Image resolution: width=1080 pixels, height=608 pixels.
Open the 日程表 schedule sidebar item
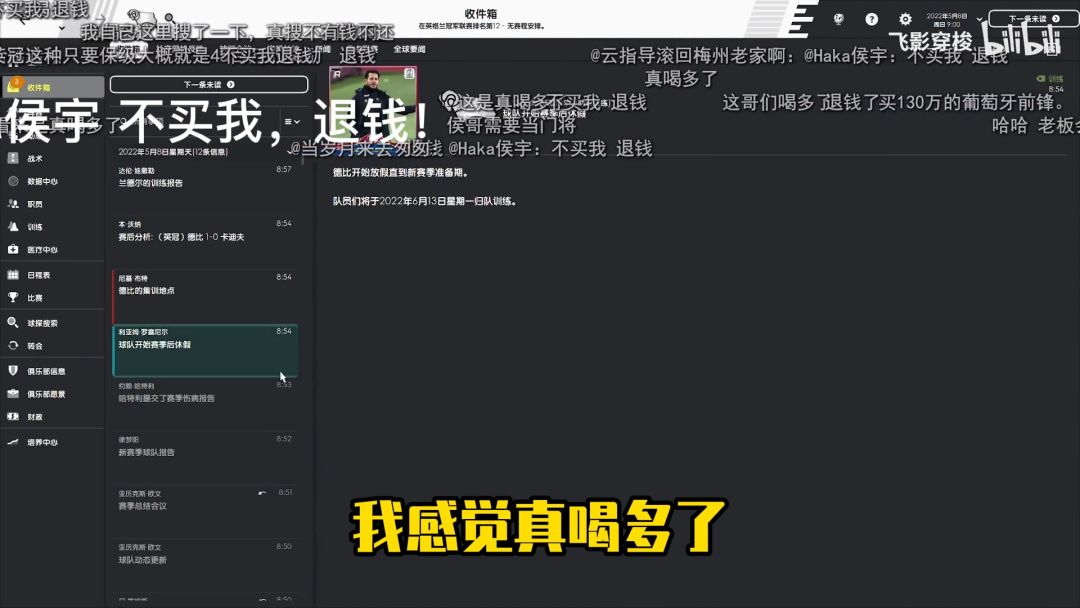coord(52,275)
